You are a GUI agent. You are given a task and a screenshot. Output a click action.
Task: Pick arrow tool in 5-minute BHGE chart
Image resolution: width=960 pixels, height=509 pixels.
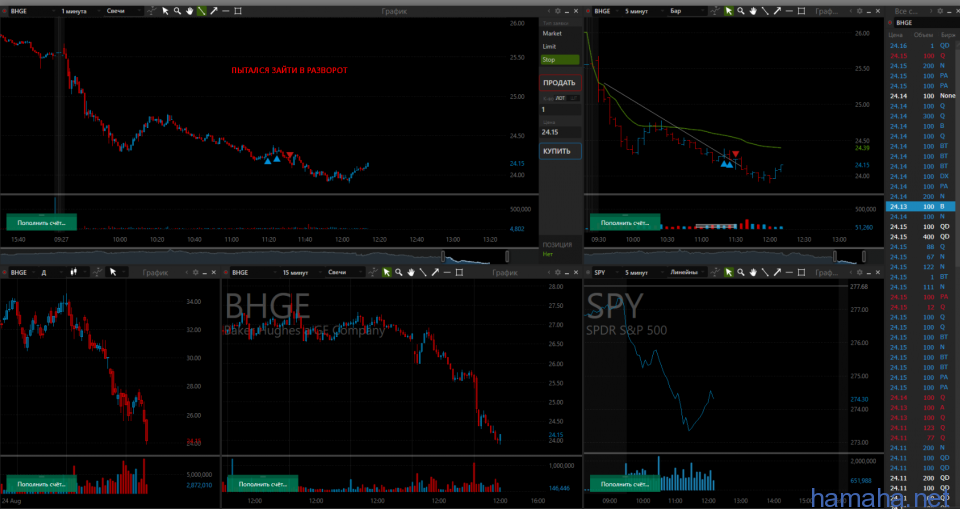(777, 11)
